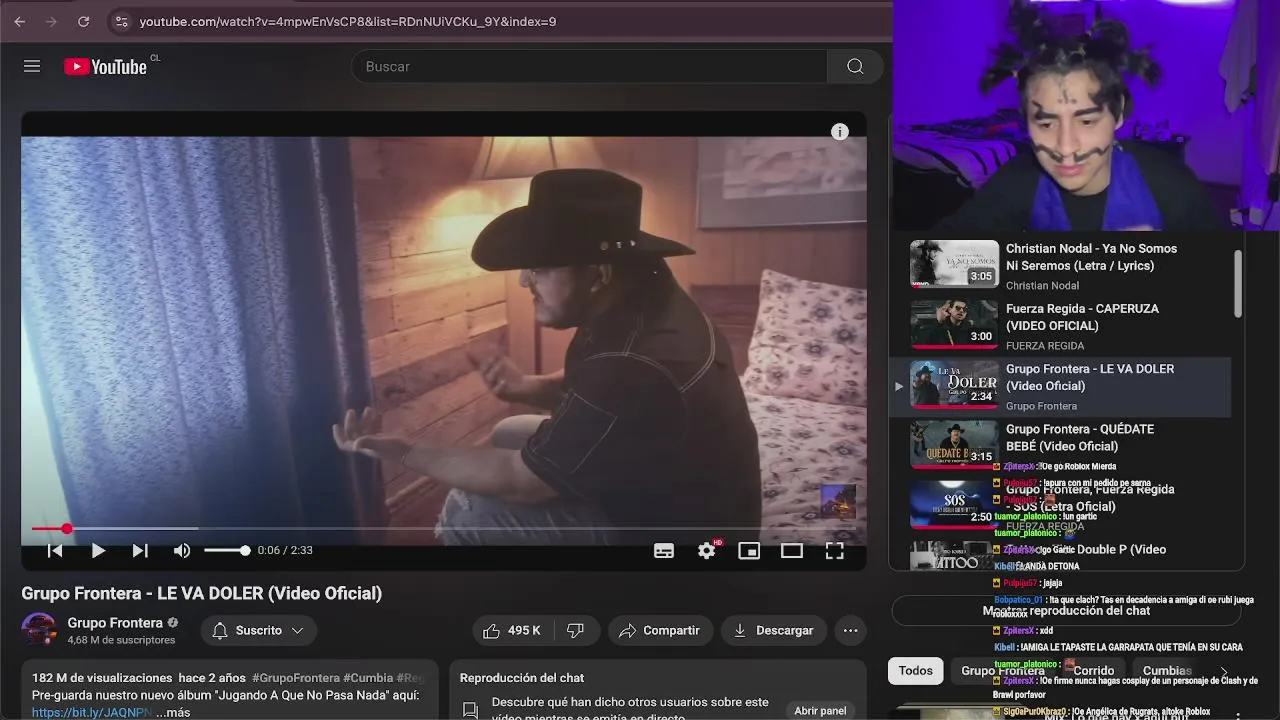Screen dimensions: 1280x720
Task: Toggle subtitles captions button
Action: tap(664, 550)
